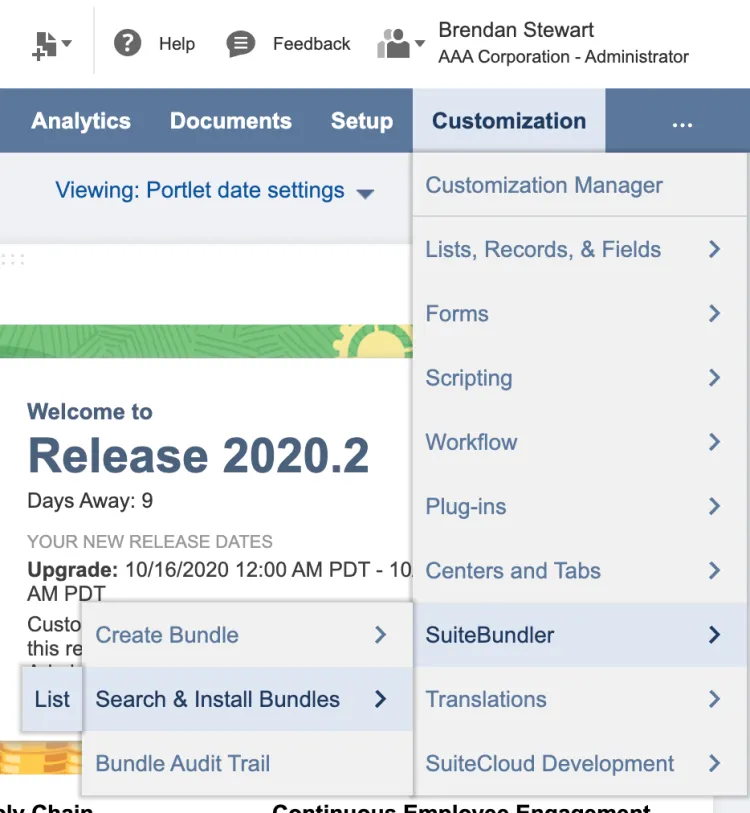
Task: Expand the Plug-ins chevron arrow
Action: click(x=714, y=507)
